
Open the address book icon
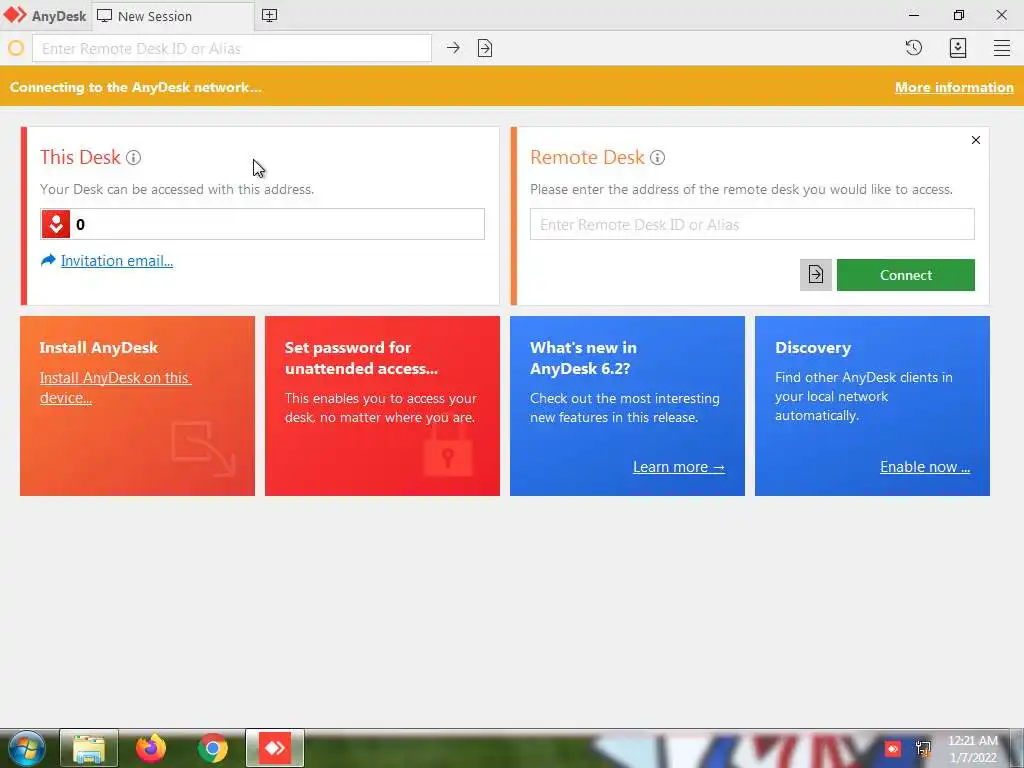pos(957,48)
